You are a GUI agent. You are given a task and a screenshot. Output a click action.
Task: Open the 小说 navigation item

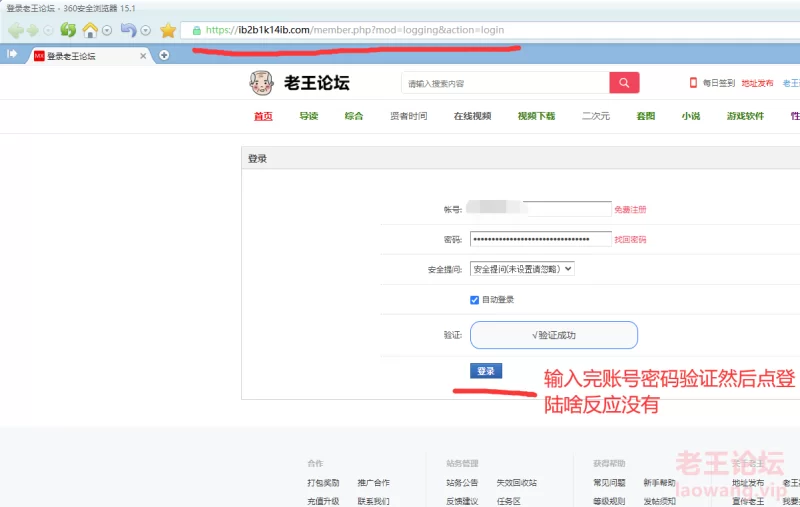click(691, 116)
